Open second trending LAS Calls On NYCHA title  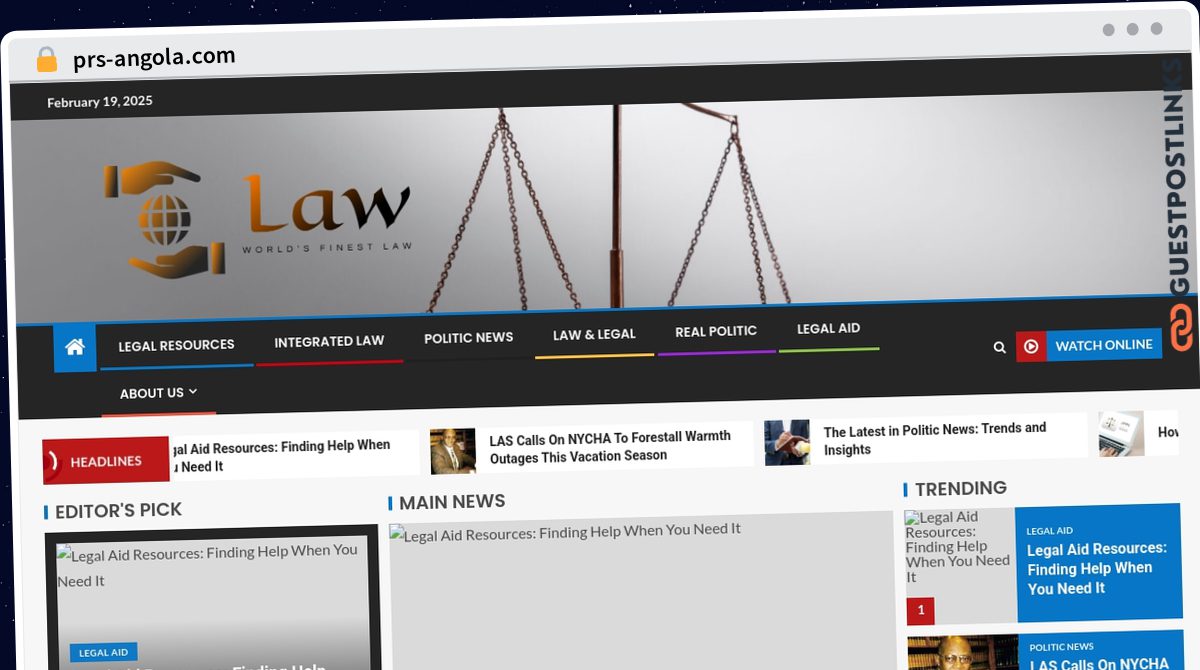coord(1099,664)
